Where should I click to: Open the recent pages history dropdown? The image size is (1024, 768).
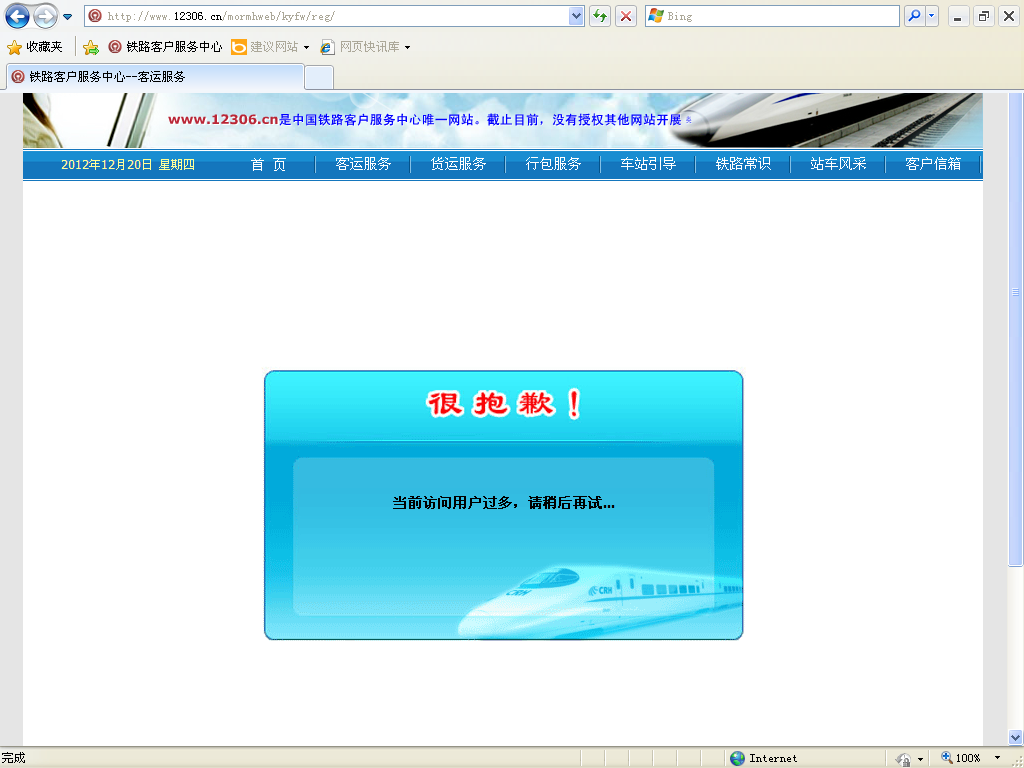[x=67, y=16]
